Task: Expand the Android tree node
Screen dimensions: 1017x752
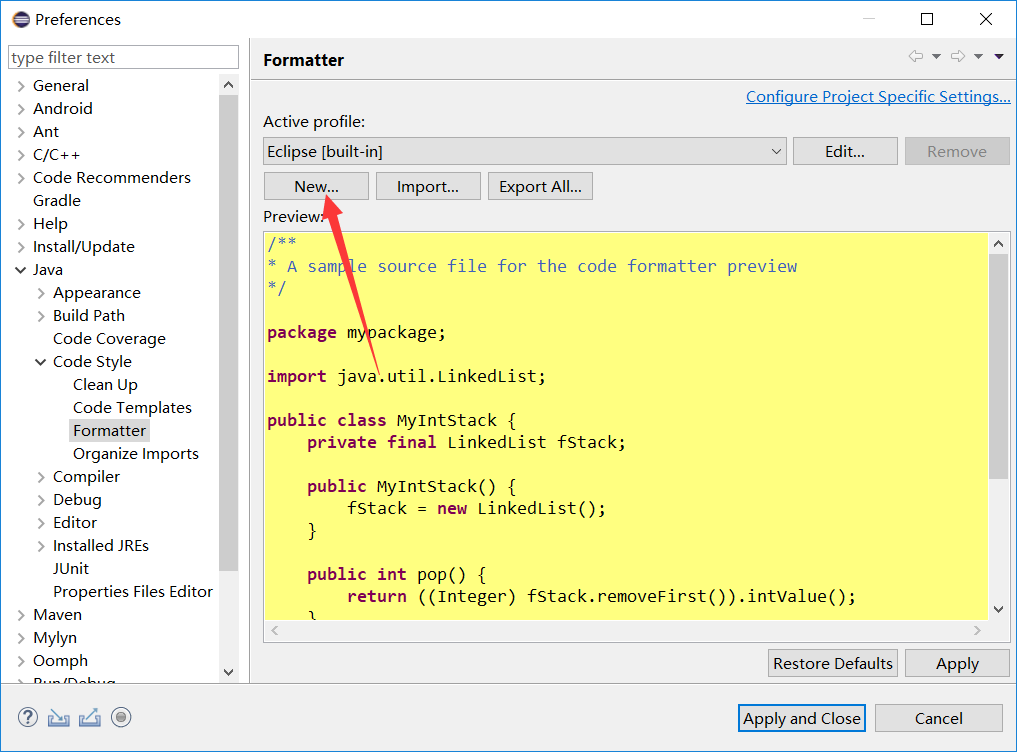Action: pos(21,109)
